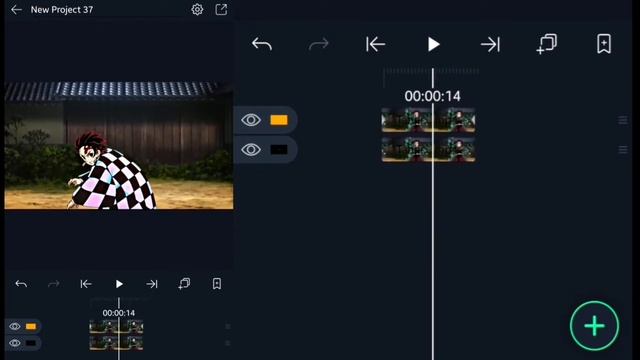Viewport: 640px width, 360px height.
Task: Click the enlarged 00:00:14 timecode
Action: click(433, 96)
